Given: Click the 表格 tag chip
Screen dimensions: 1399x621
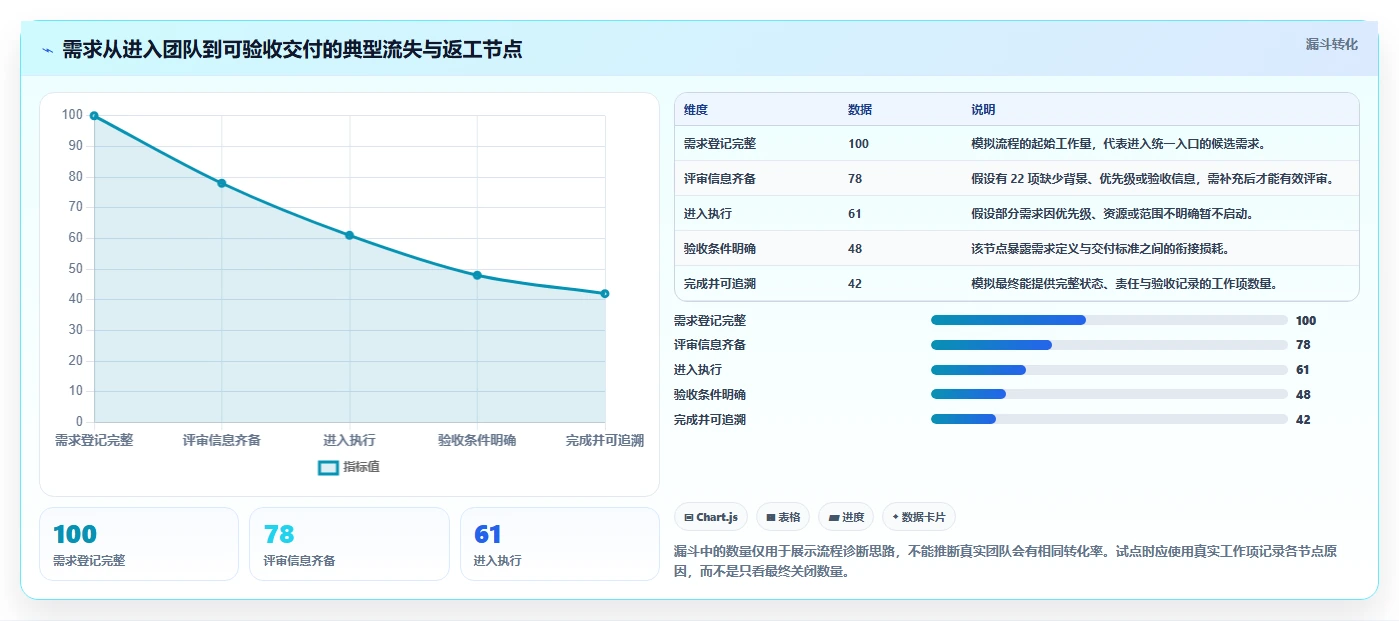Looking at the screenshot, I should pos(783,517).
